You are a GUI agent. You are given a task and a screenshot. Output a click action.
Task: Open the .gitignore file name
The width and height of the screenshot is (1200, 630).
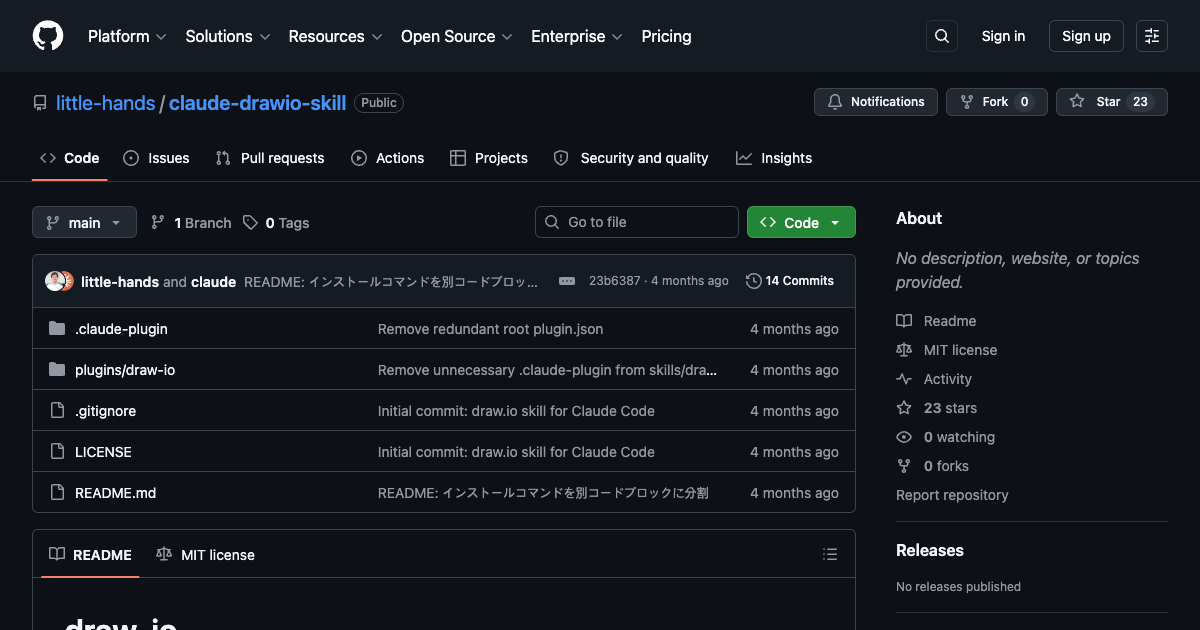pyautogui.click(x=105, y=411)
